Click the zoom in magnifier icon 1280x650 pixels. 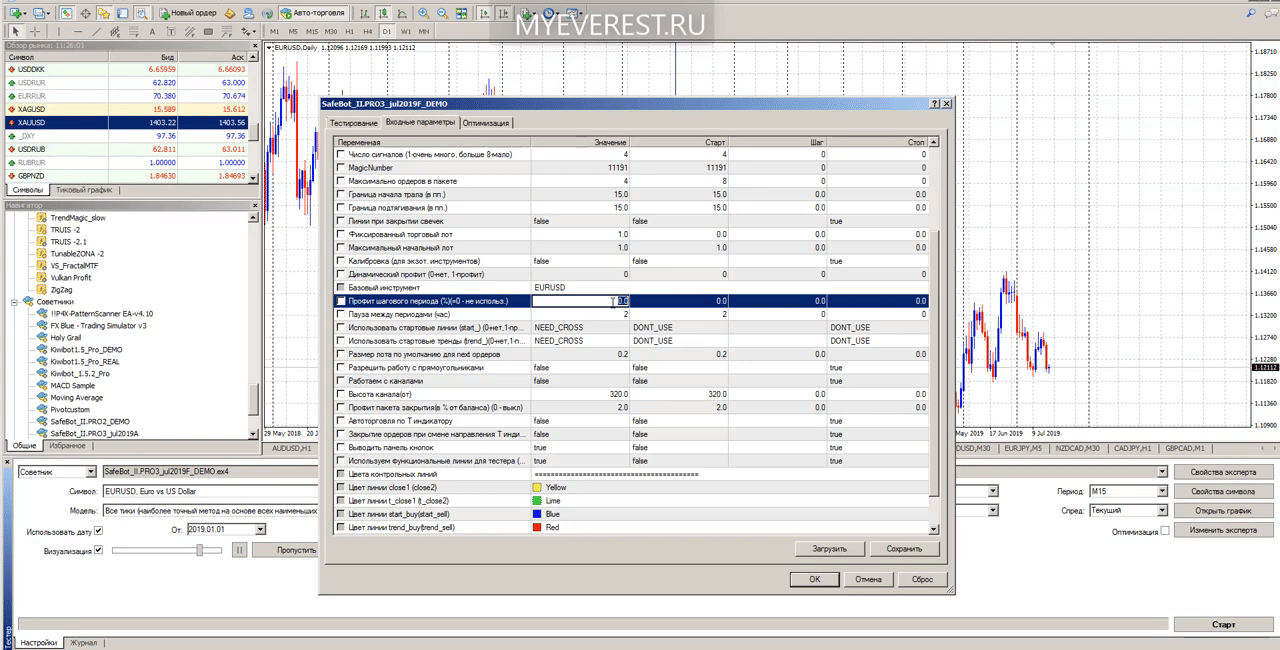click(x=424, y=13)
